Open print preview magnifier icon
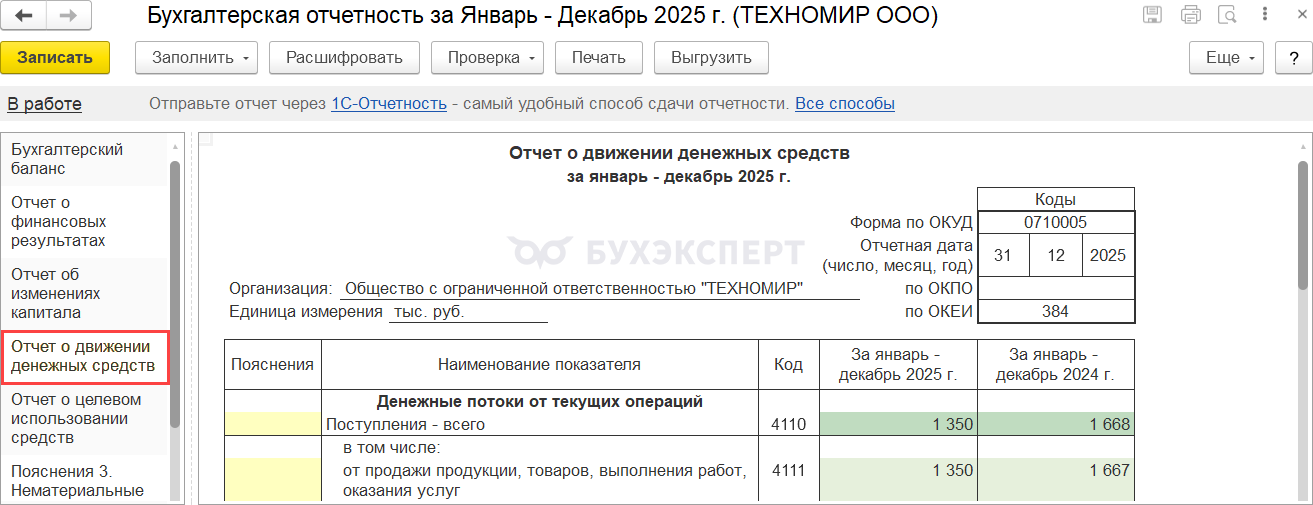The height and width of the screenshot is (505, 1313). (x=1227, y=15)
